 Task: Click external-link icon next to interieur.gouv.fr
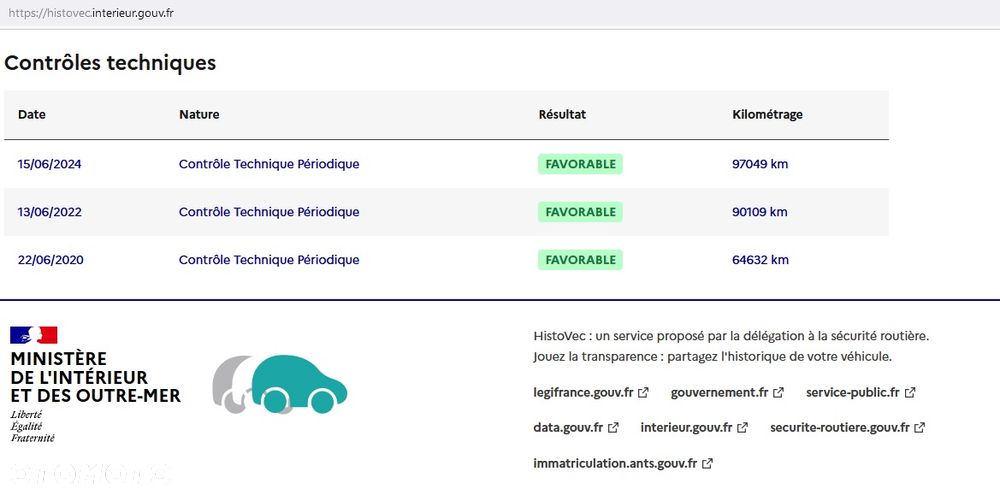743,428
